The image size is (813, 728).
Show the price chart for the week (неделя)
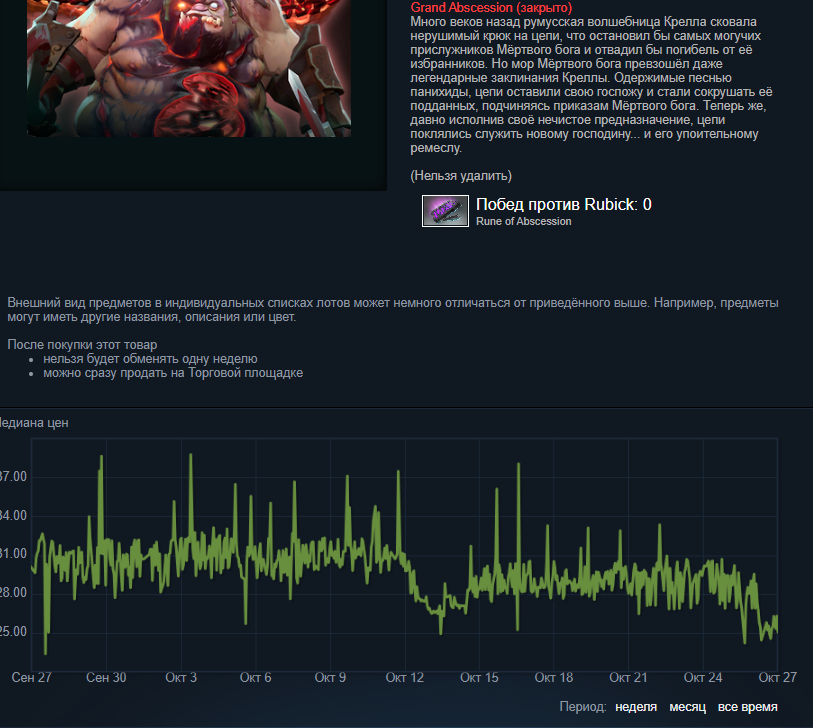point(636,707)
